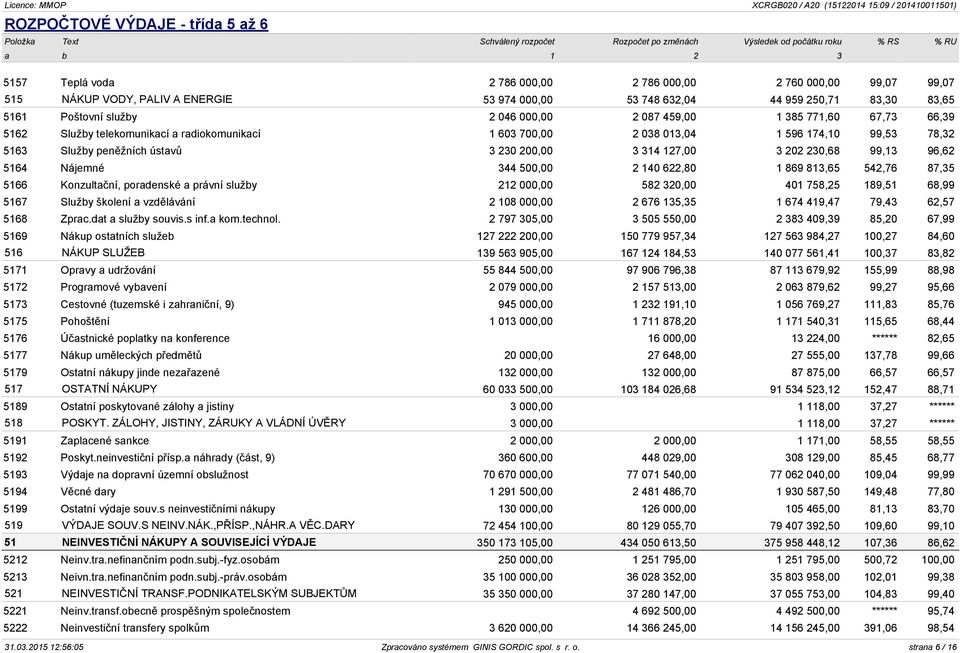
Task: Select Zprac.dat a služby souvis.s inf.a kom.technol.
Action: 170,219
